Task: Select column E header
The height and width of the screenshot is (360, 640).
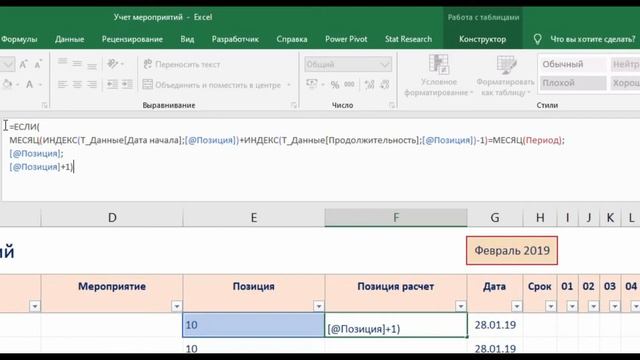Action: point(254,218)
